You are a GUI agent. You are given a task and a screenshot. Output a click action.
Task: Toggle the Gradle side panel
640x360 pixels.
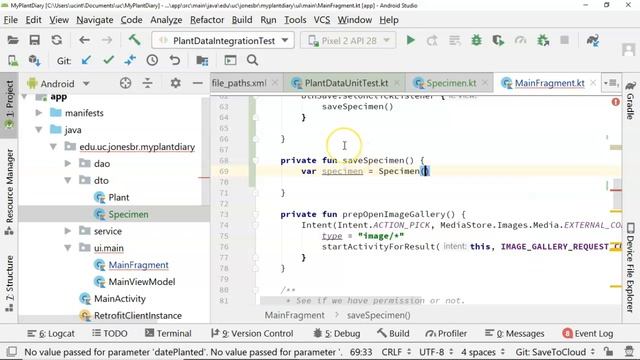631,100
